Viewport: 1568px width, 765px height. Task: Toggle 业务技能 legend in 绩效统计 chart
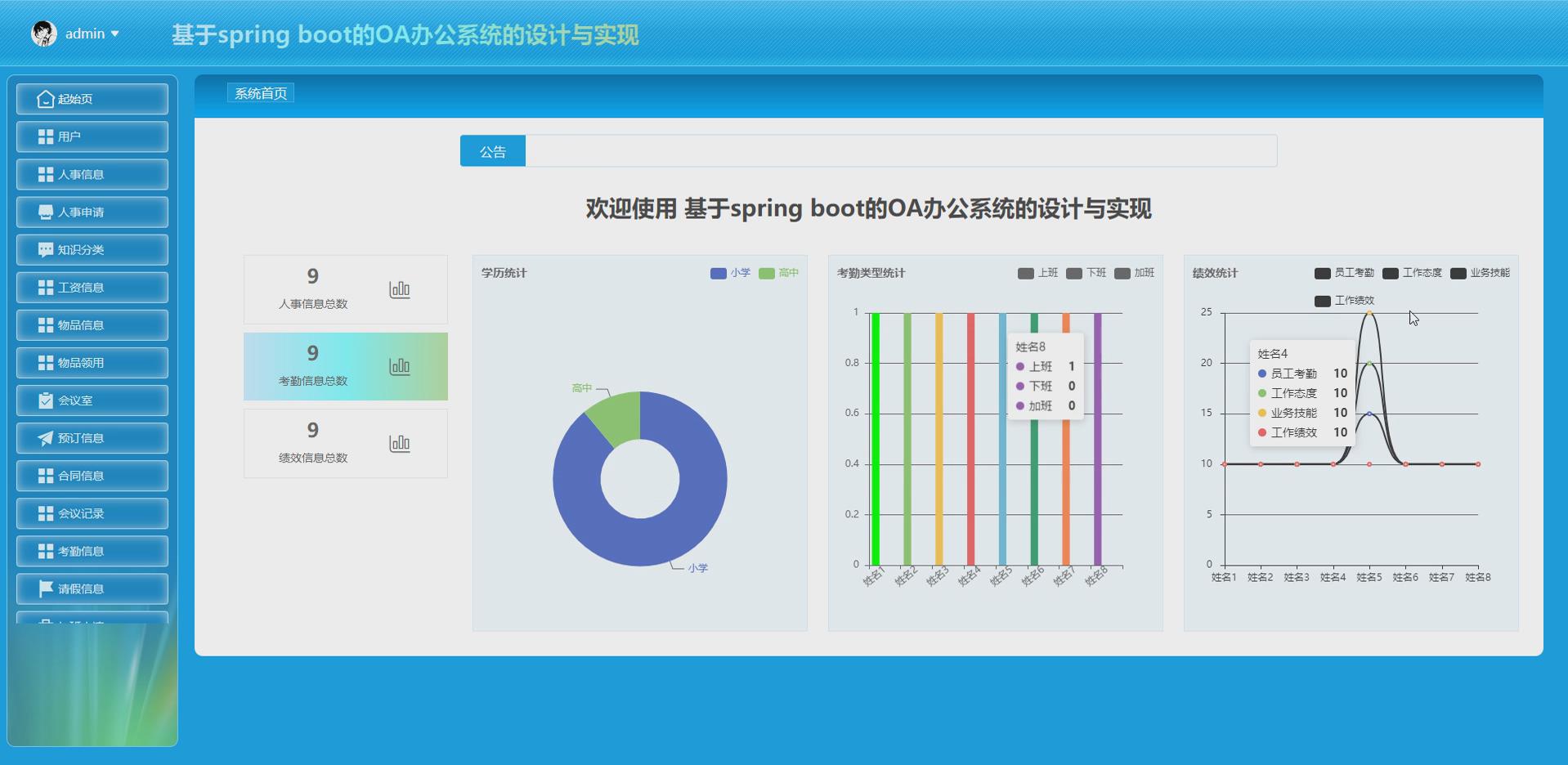click(x=1480, y=273)
